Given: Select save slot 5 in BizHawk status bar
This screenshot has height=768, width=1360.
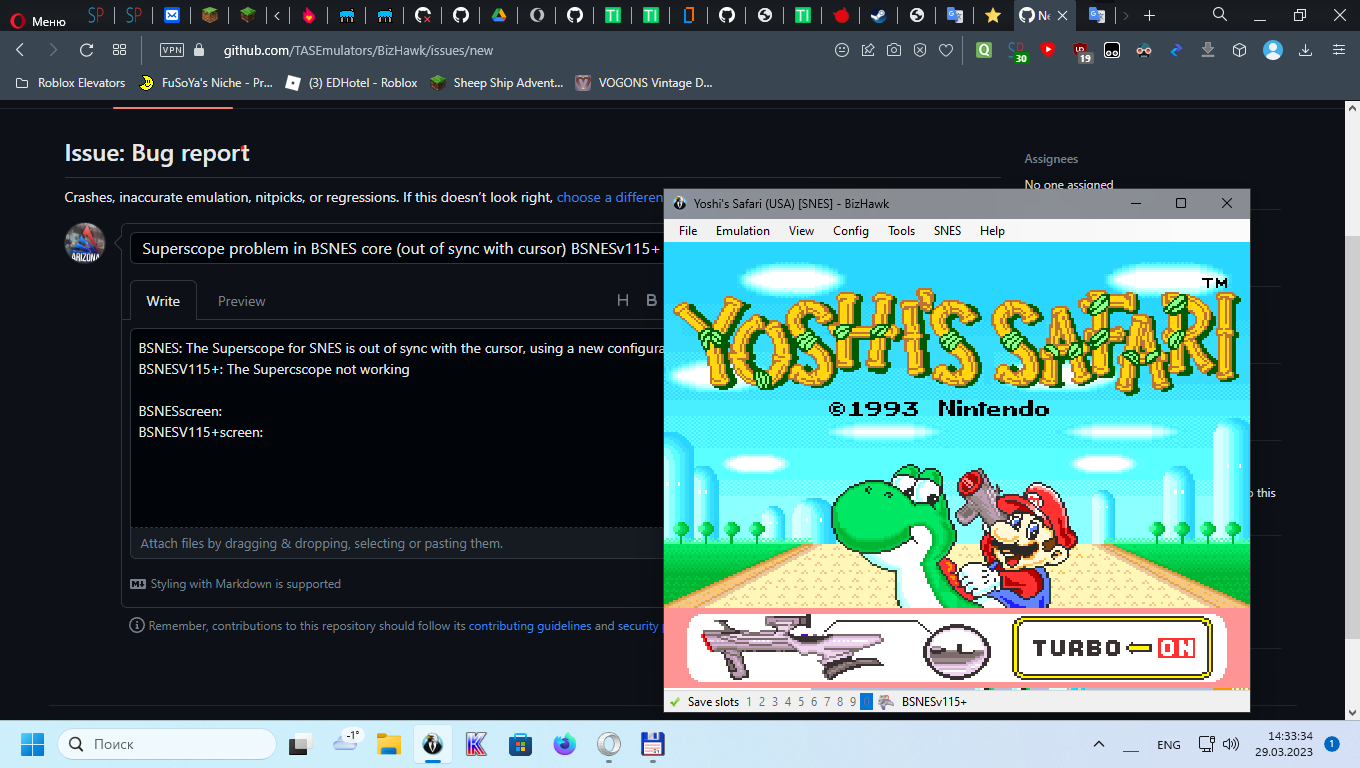Looking at the screenshot, I should [x=800, y=701].
